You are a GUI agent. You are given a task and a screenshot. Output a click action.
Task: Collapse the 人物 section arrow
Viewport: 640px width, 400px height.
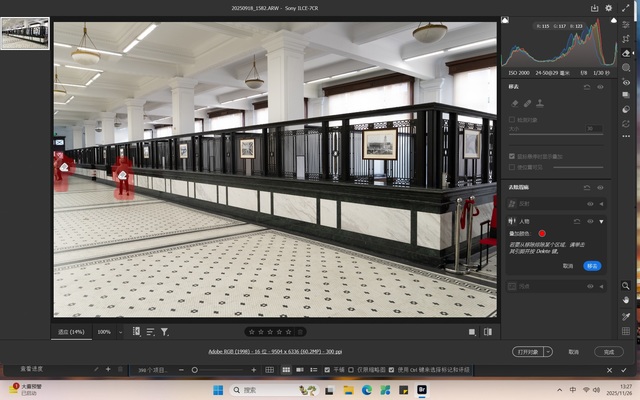tap(601, 221)
